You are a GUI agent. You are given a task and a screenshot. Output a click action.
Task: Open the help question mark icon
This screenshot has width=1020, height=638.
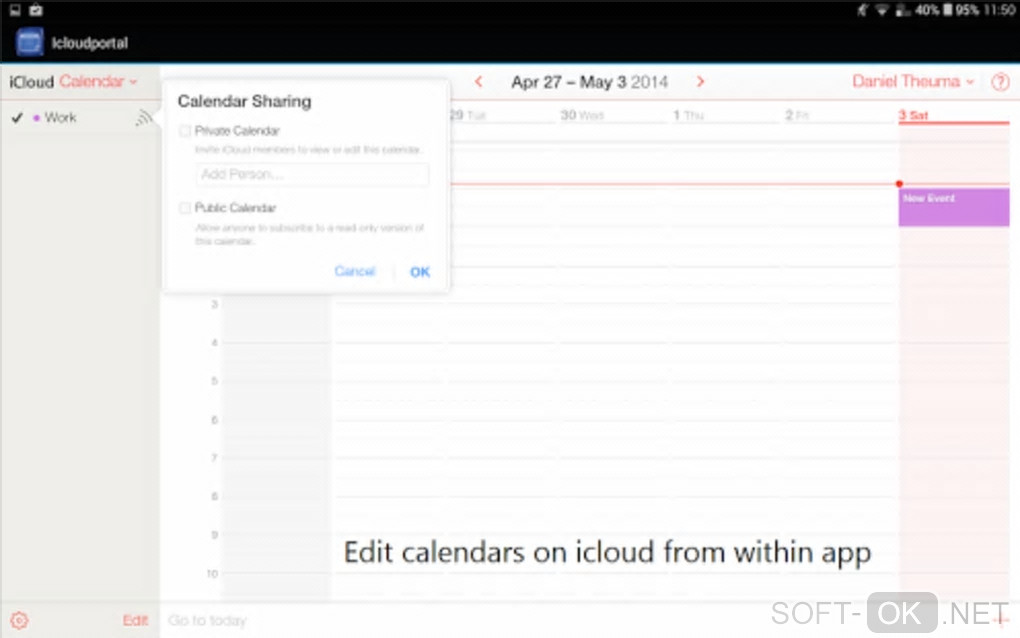point(1000,82)
